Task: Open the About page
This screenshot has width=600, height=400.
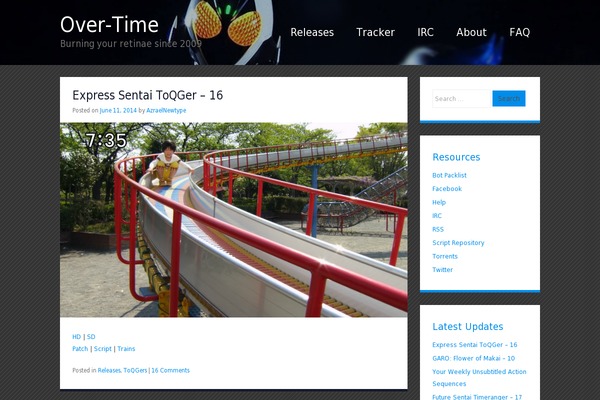Action: [x=471, y=32]
